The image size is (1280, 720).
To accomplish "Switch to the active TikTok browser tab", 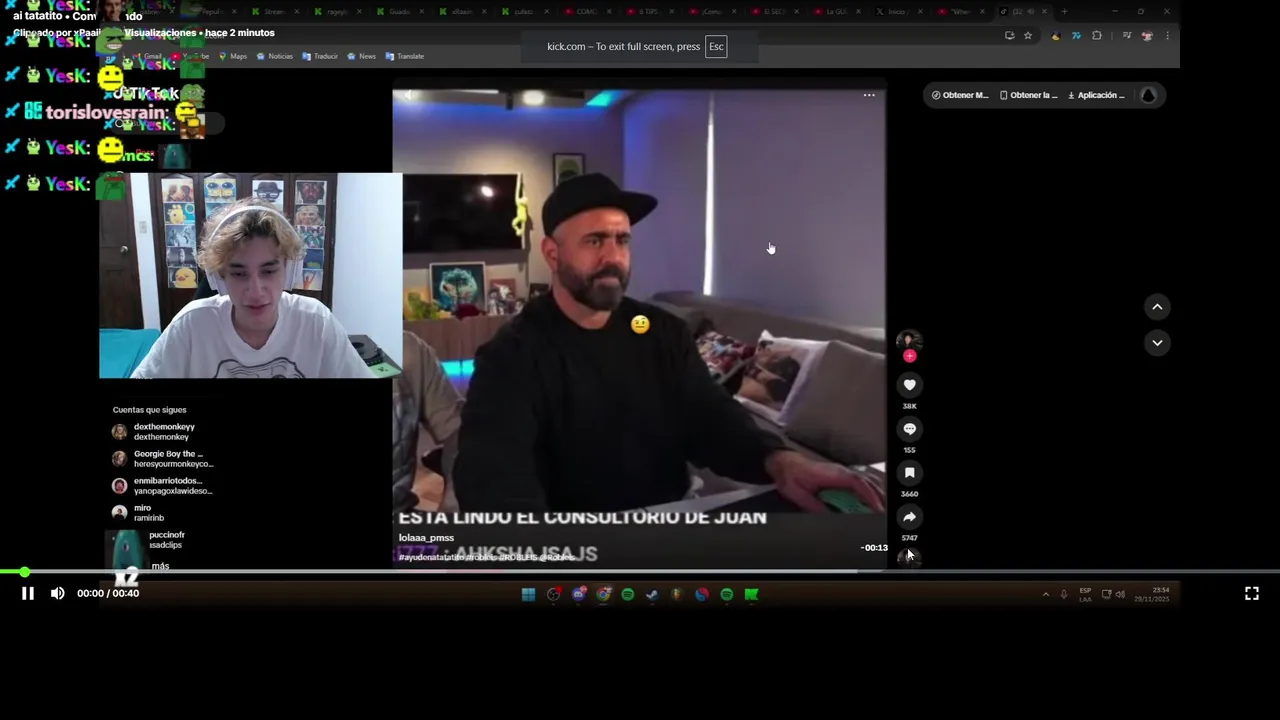I will point(1022,12).
